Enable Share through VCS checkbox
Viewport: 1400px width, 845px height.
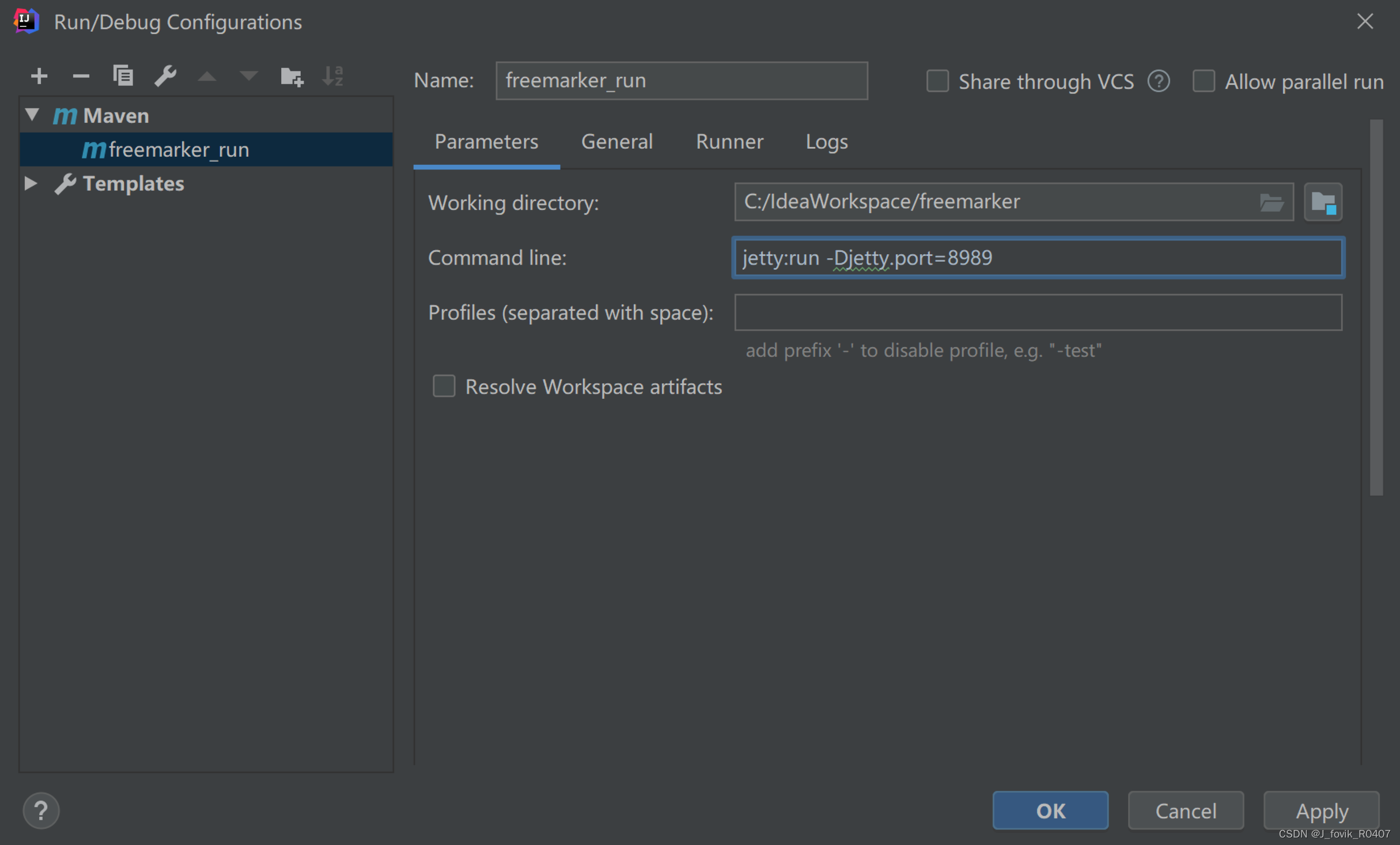[x=937, y=81]
